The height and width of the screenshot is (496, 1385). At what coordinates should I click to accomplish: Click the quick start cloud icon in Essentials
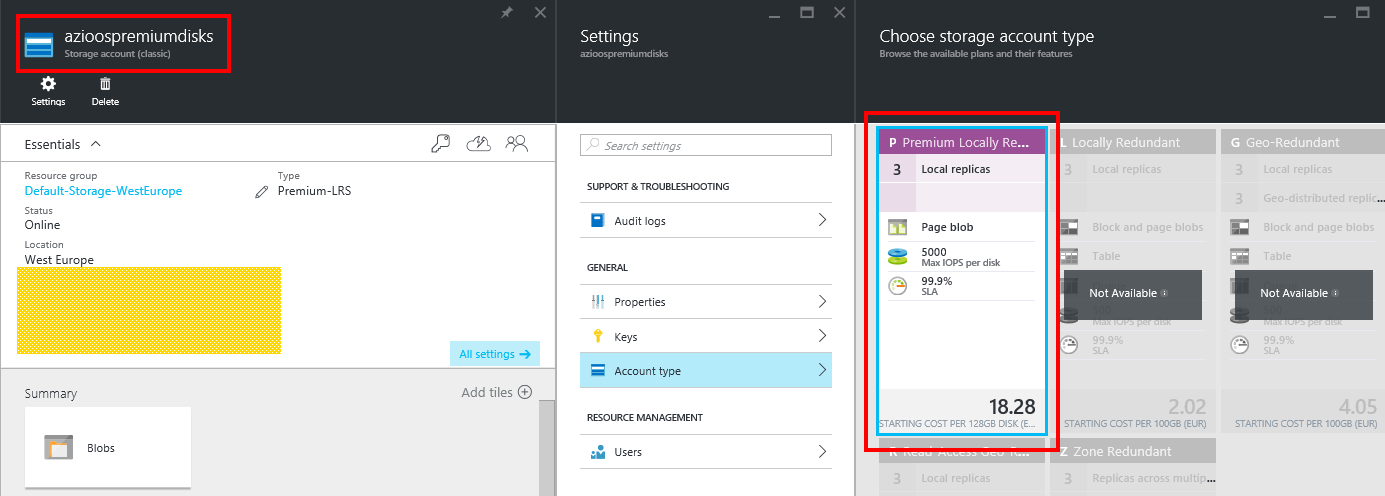click(478, 144)
